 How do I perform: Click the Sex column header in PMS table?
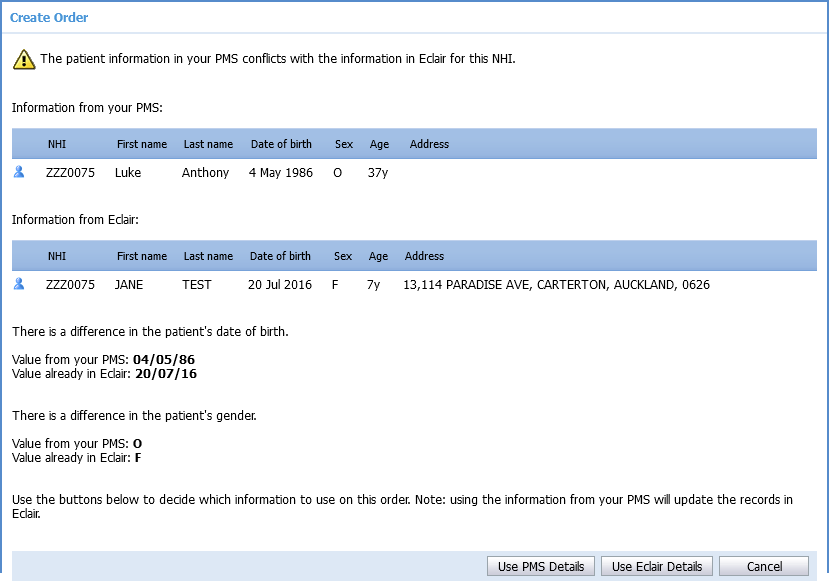point(343,144)
